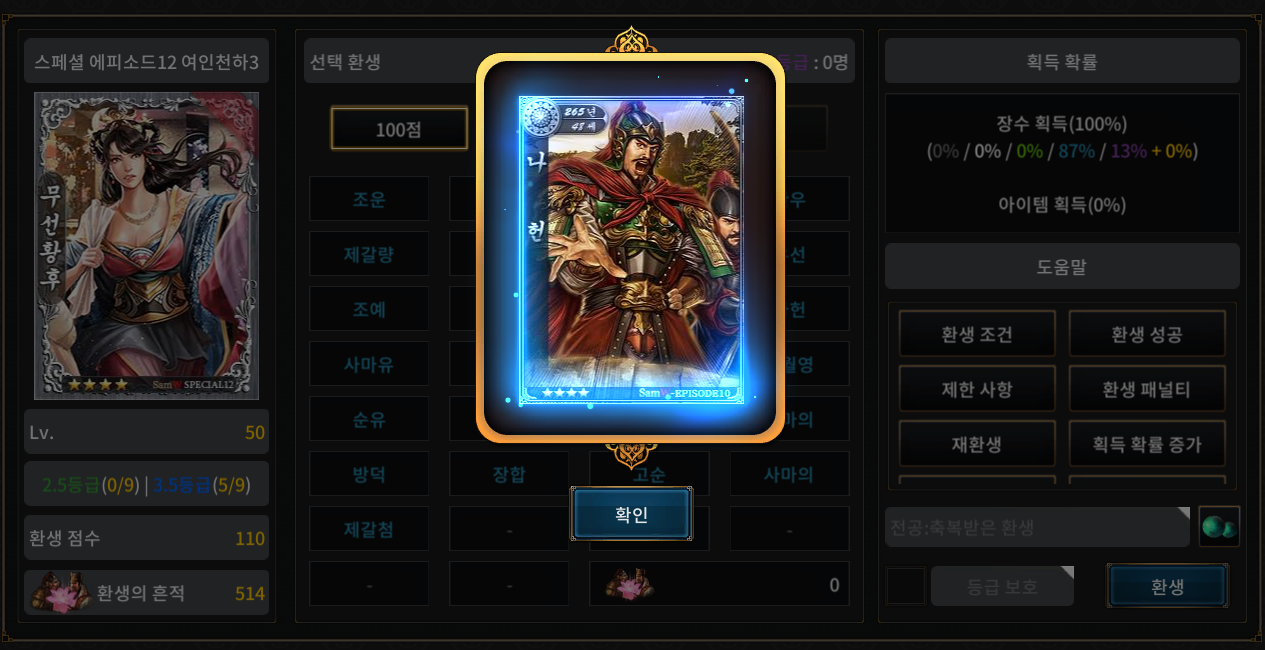Screen dimensions: 1265x650
Task: Toggle the checkbox beside 등급 보호
Action: pyautogui.click(x=906, y=586)
